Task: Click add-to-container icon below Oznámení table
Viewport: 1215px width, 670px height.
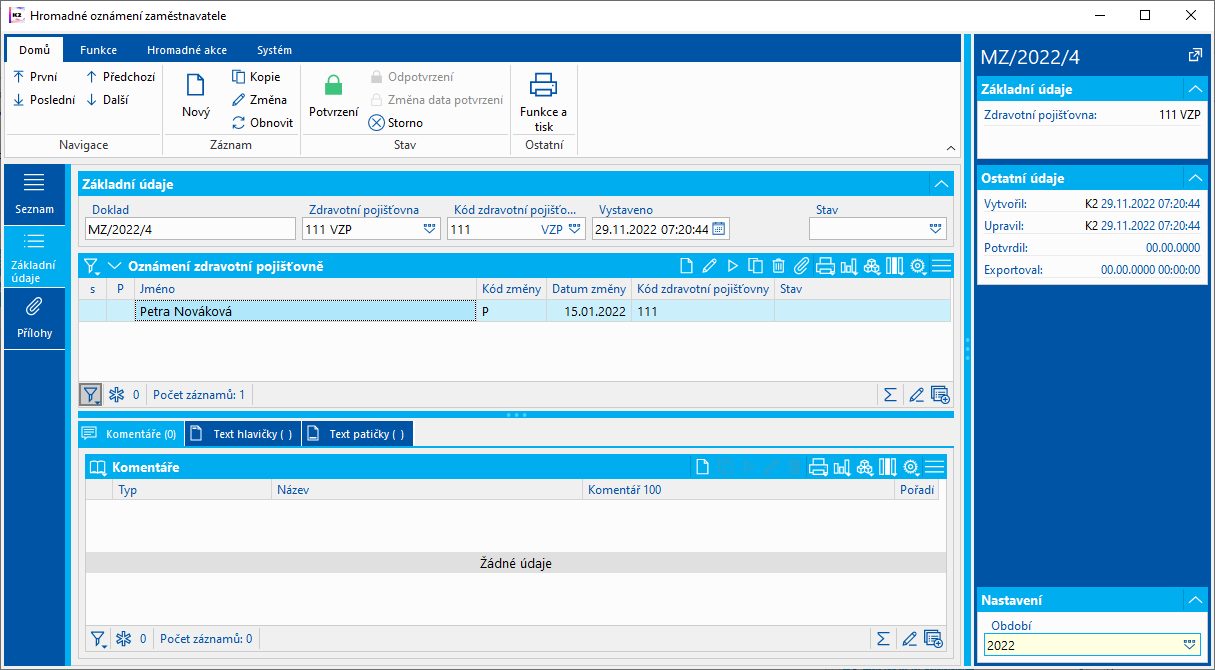Action: point(940,395)
